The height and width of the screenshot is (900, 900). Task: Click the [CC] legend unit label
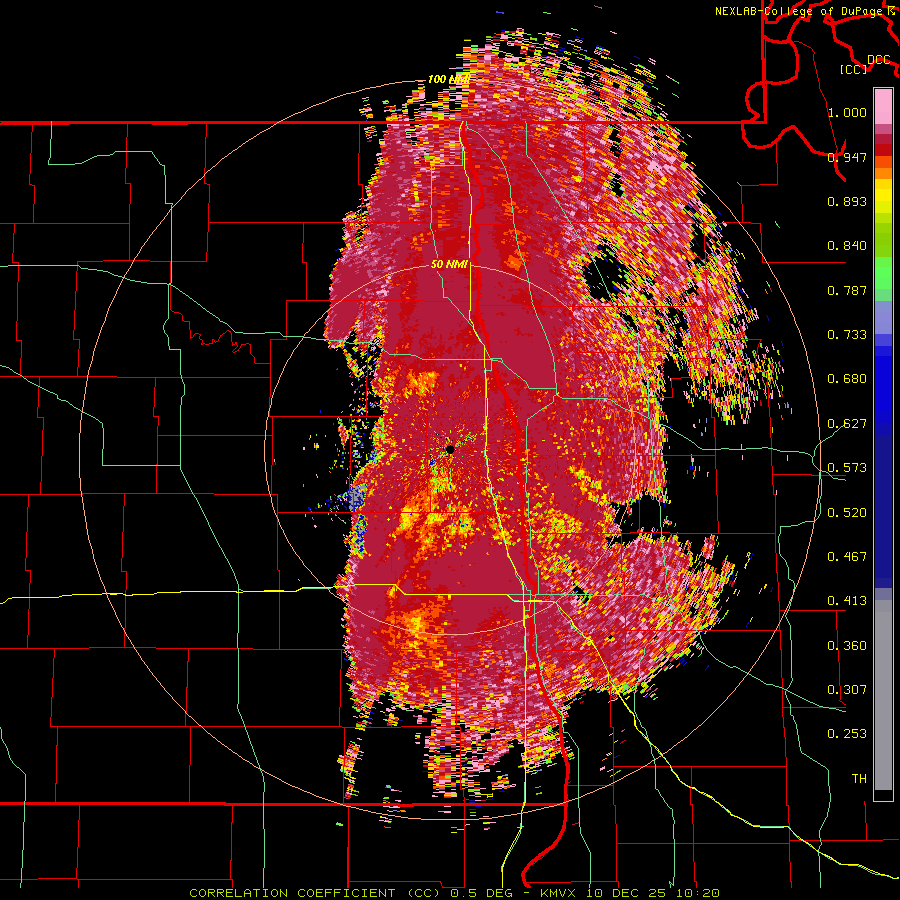pyautogui.click(x=854, y=69)
